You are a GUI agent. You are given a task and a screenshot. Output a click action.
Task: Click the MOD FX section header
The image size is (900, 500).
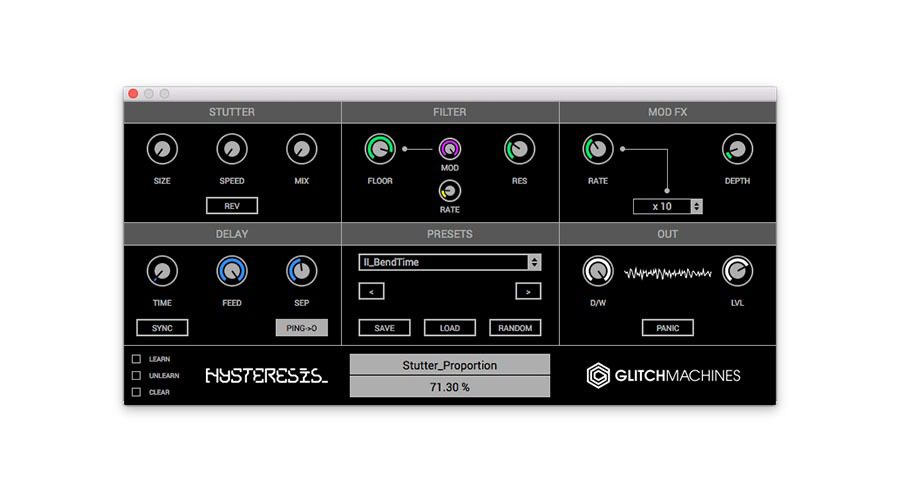click(668, 112)
